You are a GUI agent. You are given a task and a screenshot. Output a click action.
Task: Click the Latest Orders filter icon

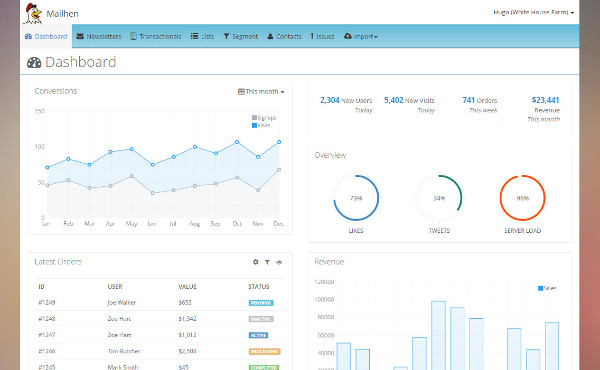[267, 262]
